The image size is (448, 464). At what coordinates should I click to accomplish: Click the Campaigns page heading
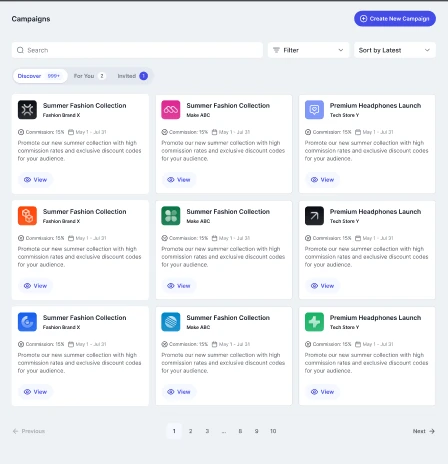(31, 19)
